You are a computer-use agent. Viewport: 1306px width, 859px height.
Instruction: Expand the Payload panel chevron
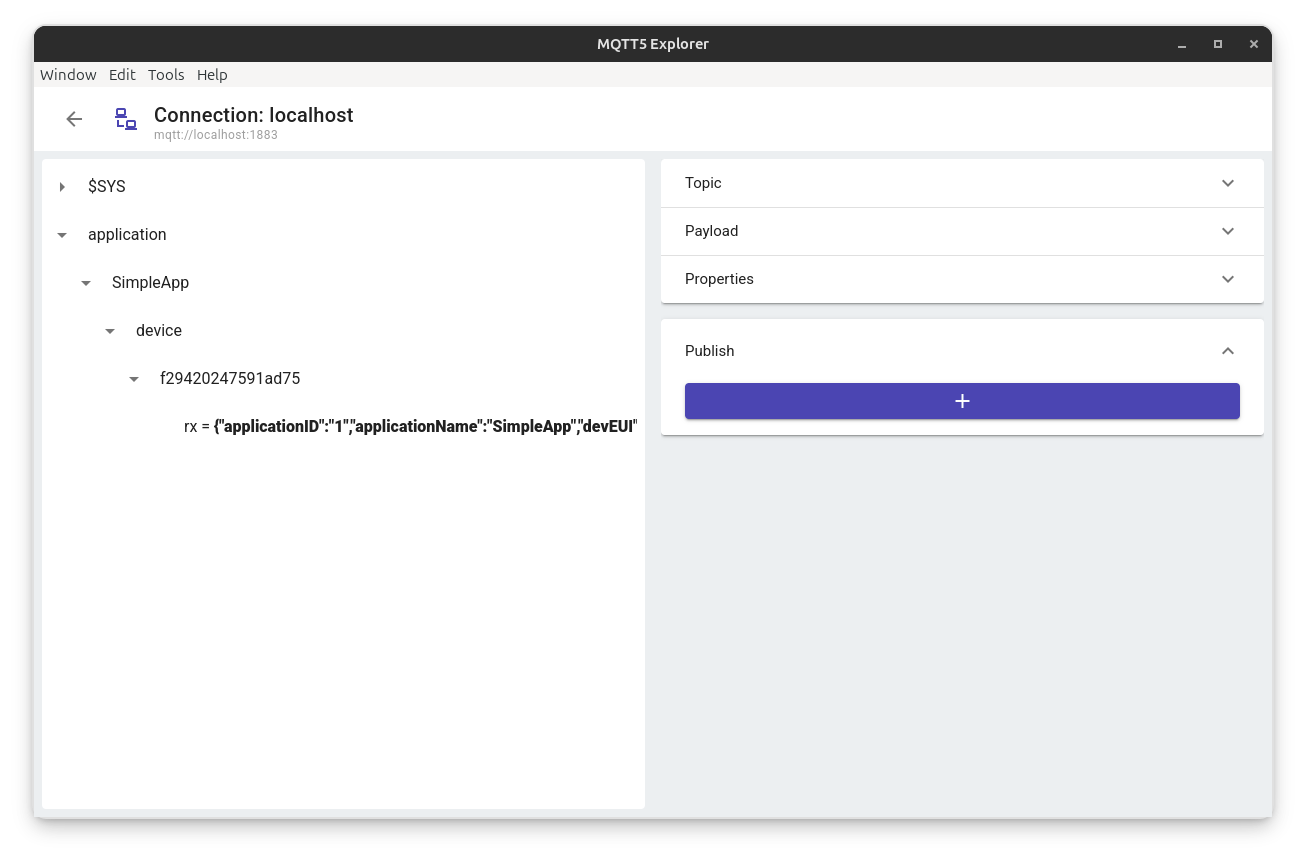(x=1228, y=231)
